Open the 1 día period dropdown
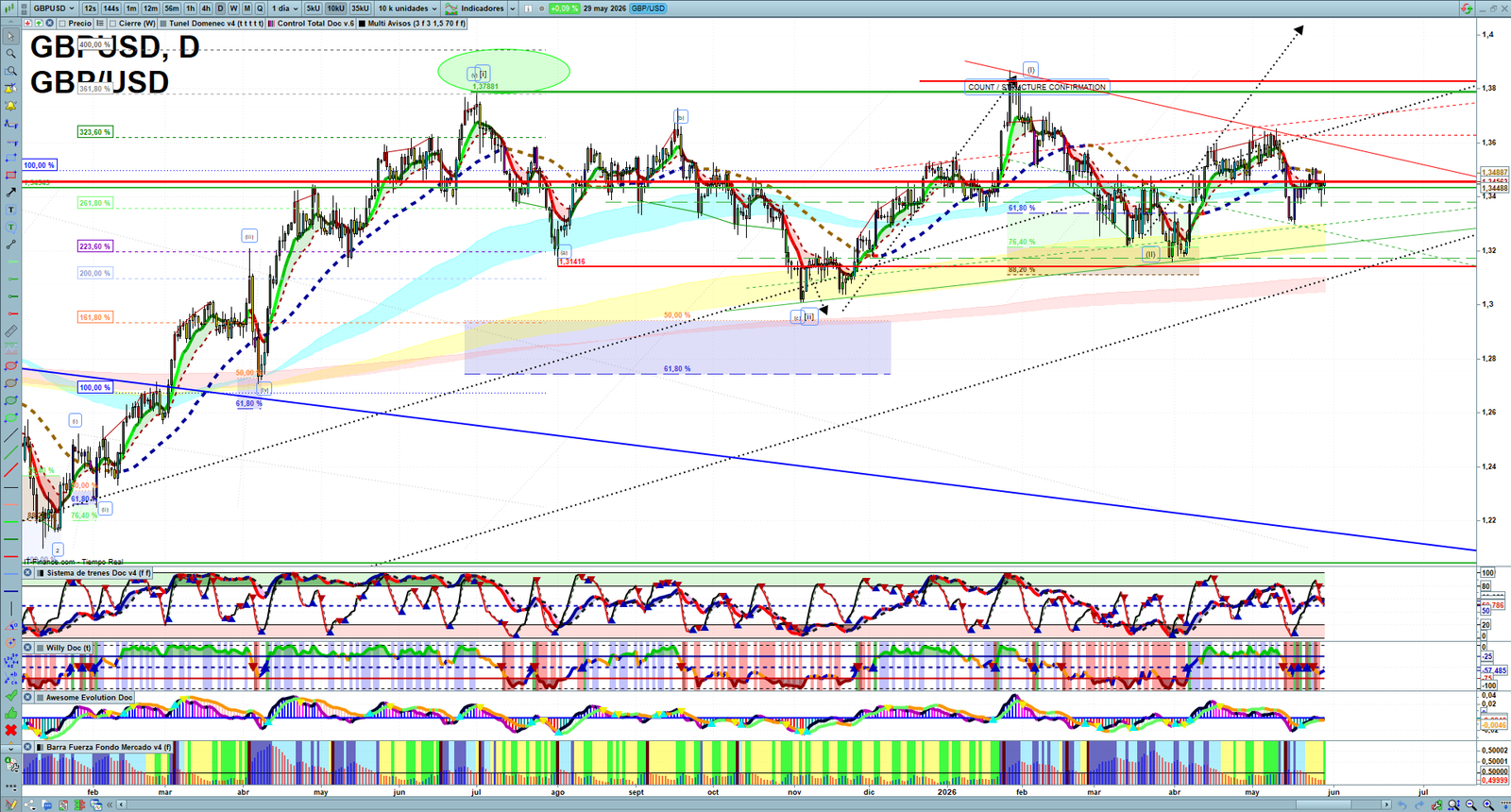Viewport: 1511px width, 812px height. tap(285, 8)
